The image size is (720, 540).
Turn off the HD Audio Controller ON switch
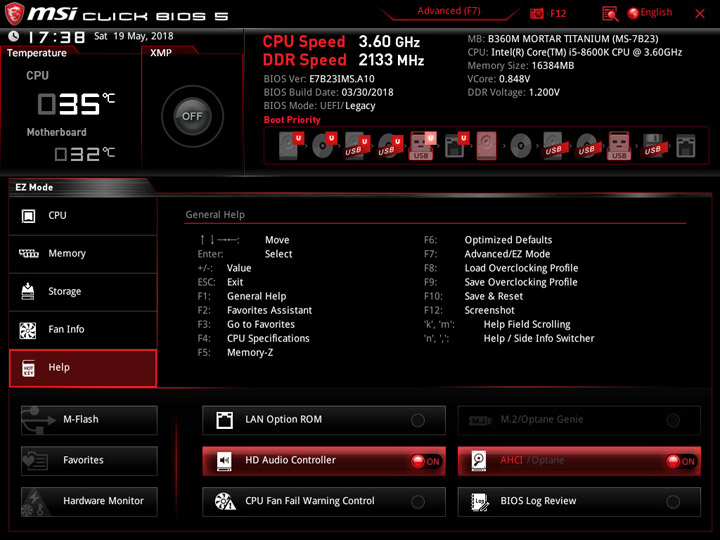(426, 461)
